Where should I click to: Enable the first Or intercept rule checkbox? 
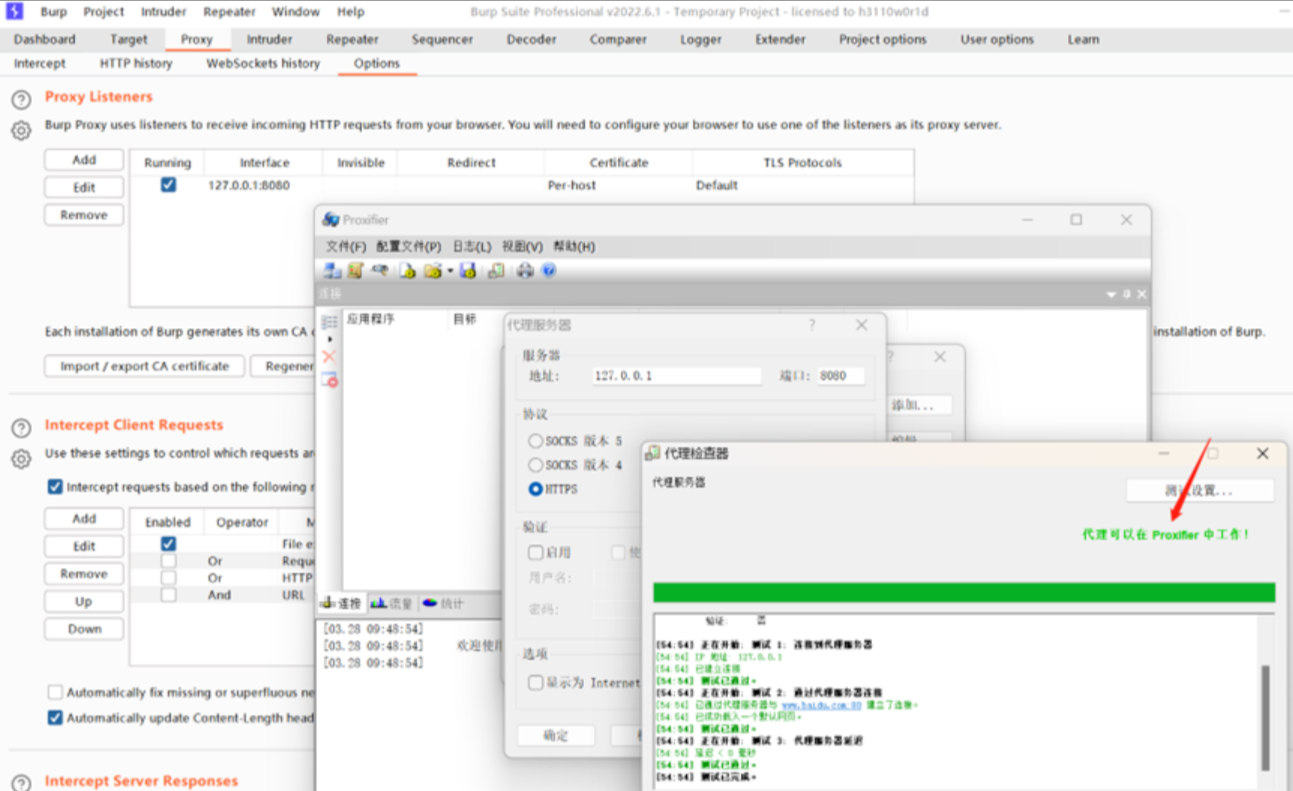[x=168, y=561]
